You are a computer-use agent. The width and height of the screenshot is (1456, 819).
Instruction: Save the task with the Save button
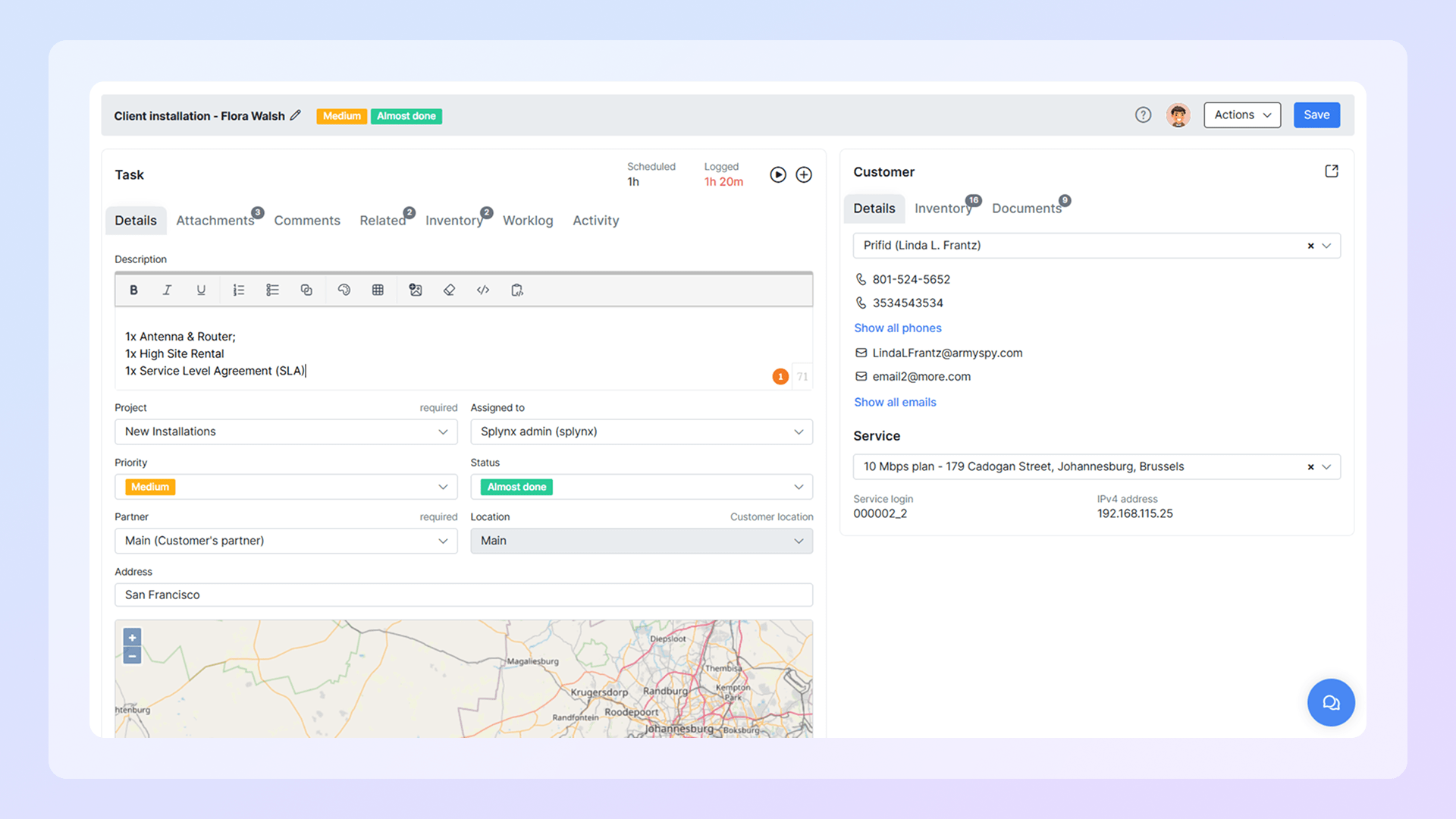(x=1316, y=115)
